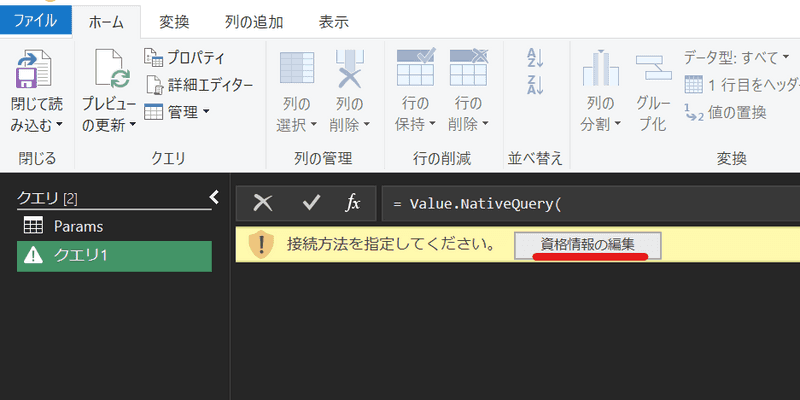Sort ascending with A-Z icon

point(534,59)
